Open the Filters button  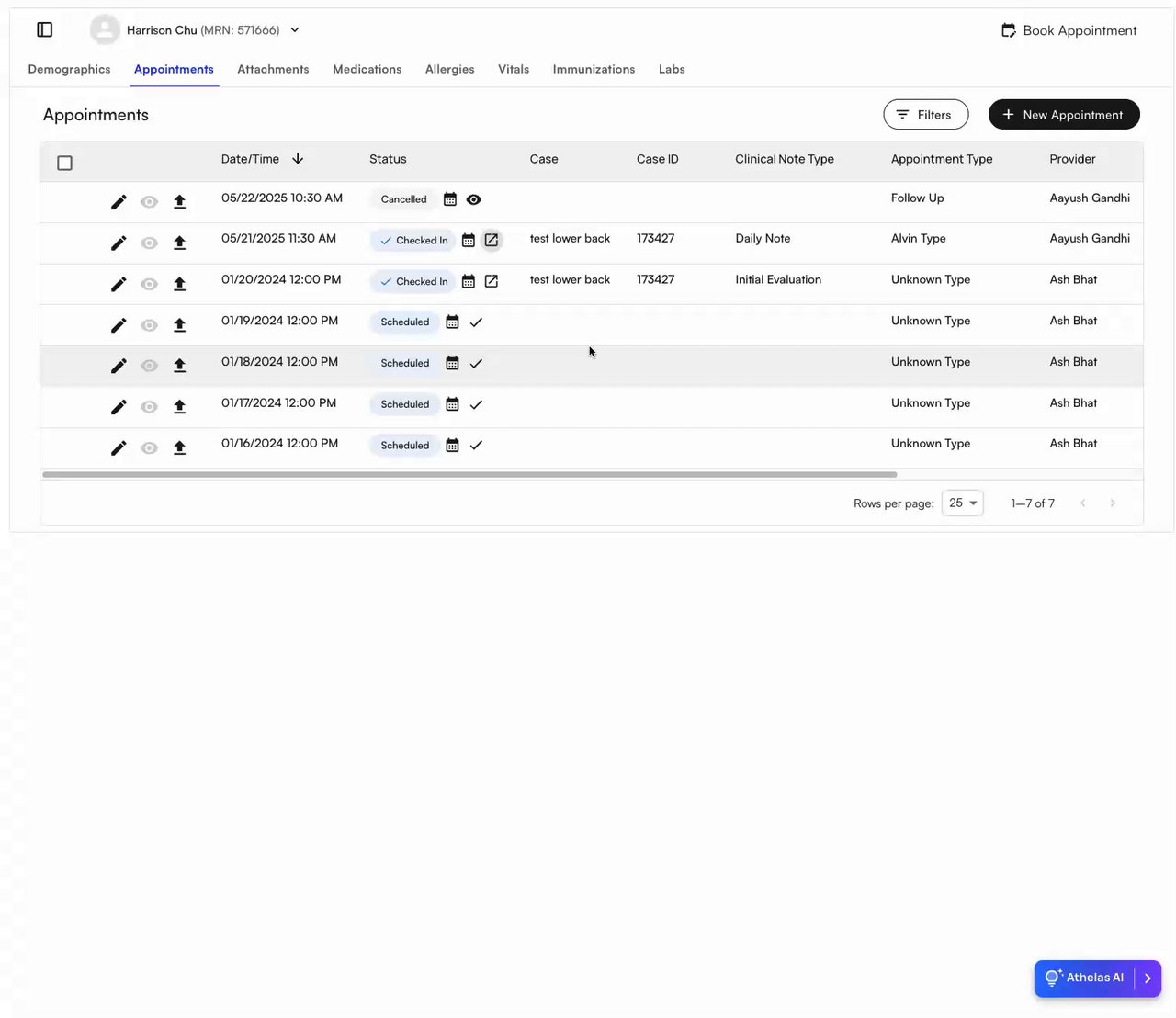pyautogui.click(x=925, y=115)
